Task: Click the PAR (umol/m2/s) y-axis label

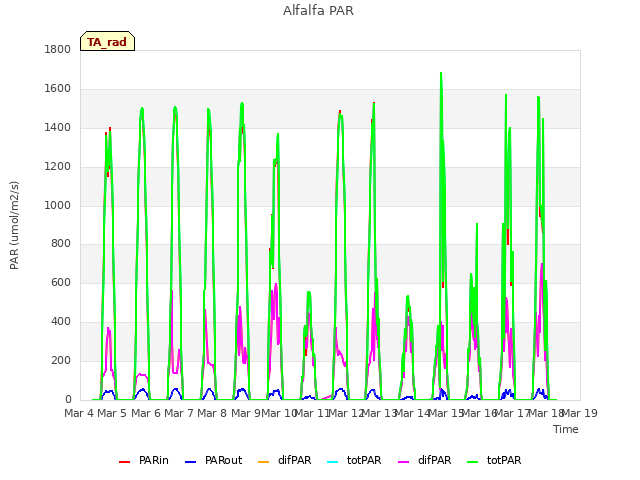Action: (14, 225)
